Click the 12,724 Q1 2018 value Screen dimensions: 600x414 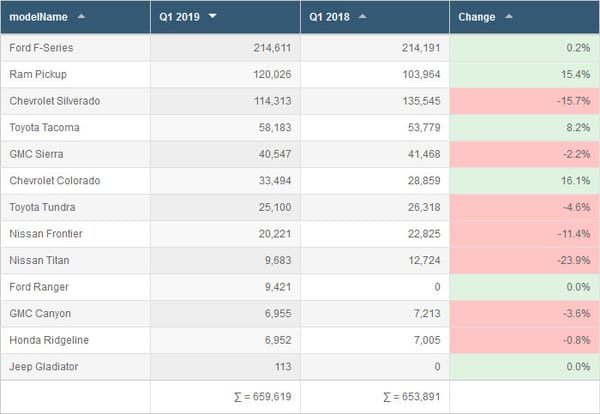[x=424, y=261]
